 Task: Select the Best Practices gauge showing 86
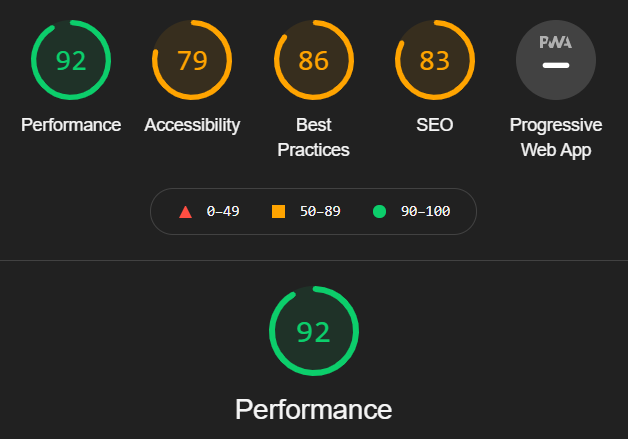click(x=314, y=60)
